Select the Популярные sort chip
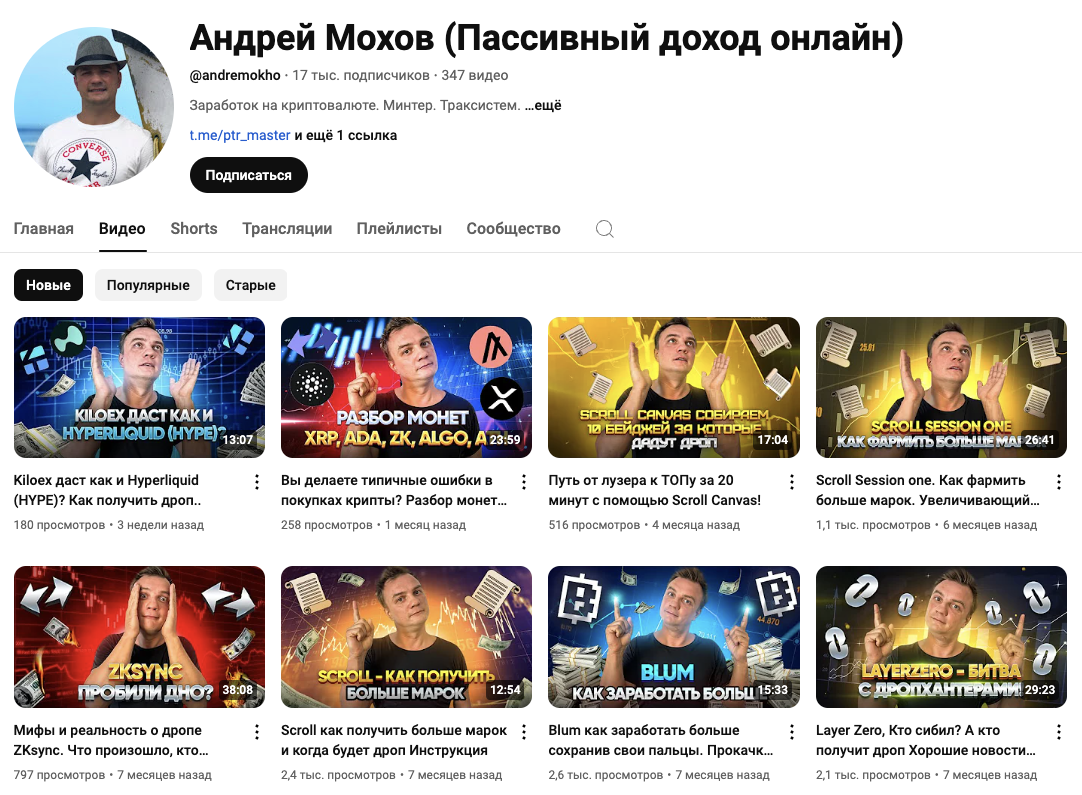This screenshot has height=795, width=1082. [148, 285]
